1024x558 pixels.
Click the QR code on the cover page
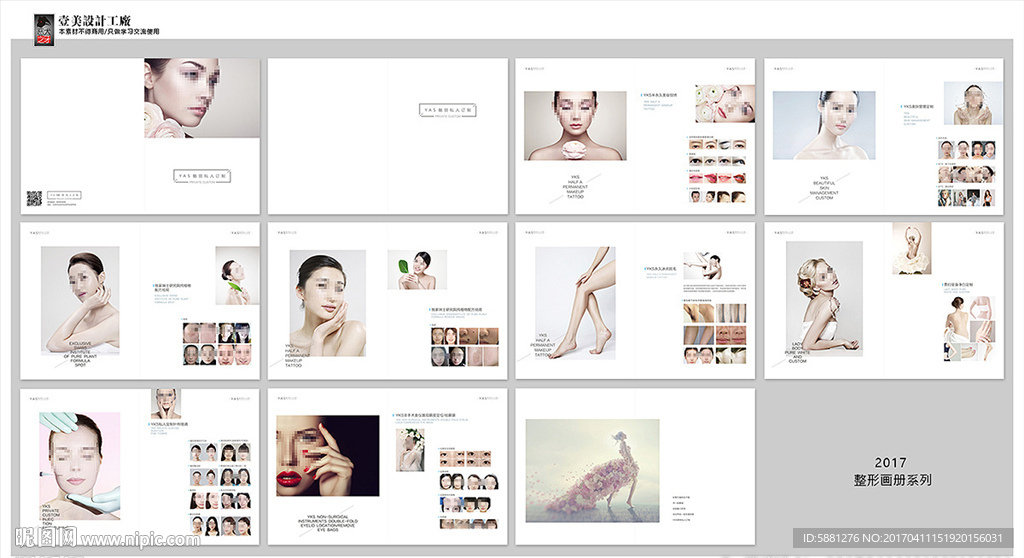point(34,198)
